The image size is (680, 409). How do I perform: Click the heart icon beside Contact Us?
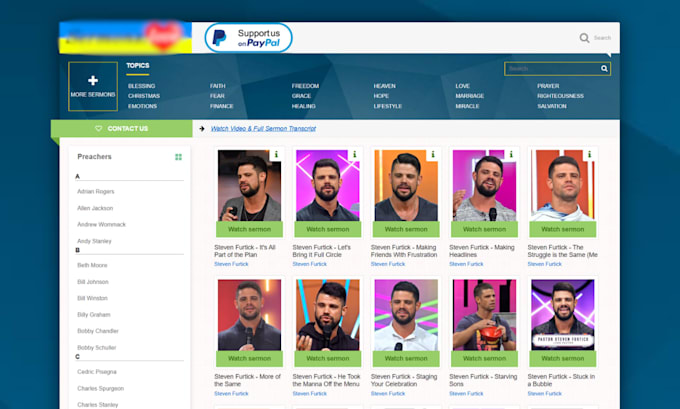[x=98, y=128]
